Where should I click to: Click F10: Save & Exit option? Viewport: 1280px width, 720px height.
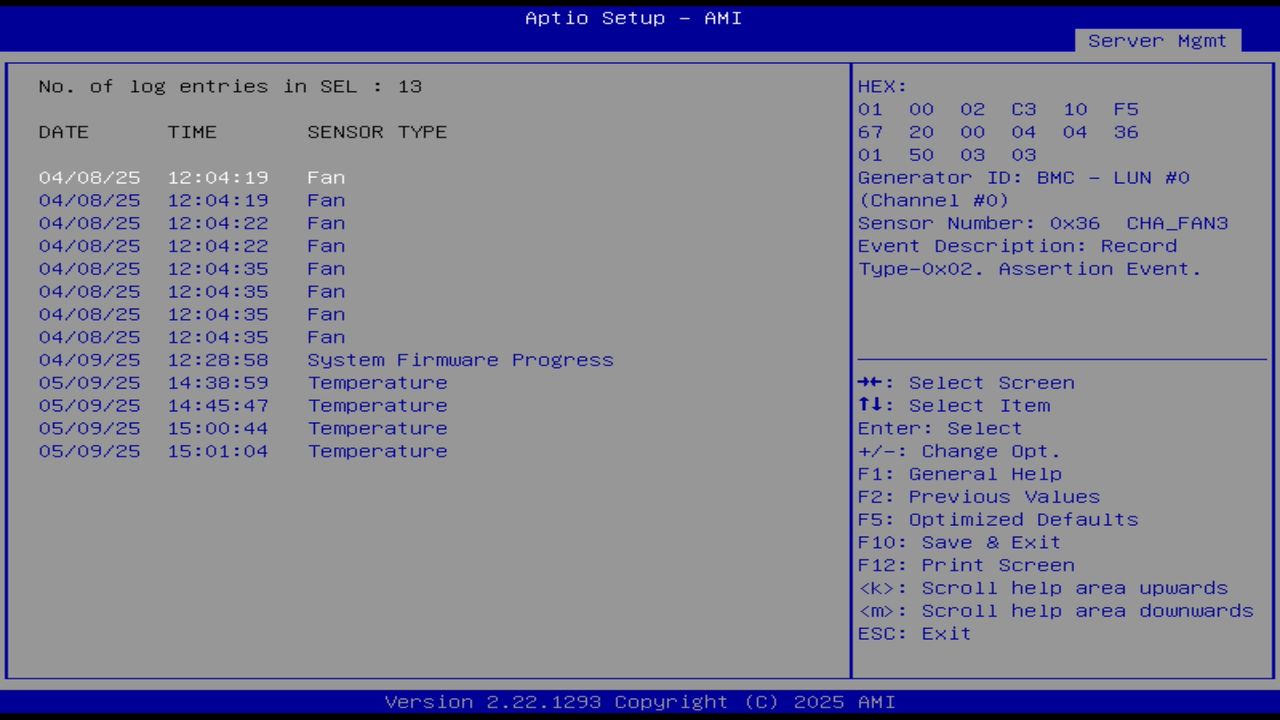pyautogui.click(x=958, y=542)
